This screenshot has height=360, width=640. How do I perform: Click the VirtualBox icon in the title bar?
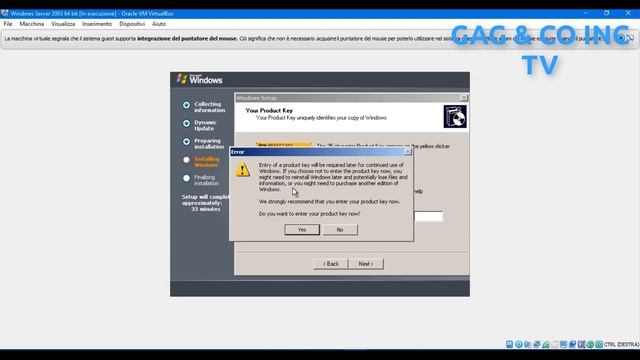coord(4,13)
